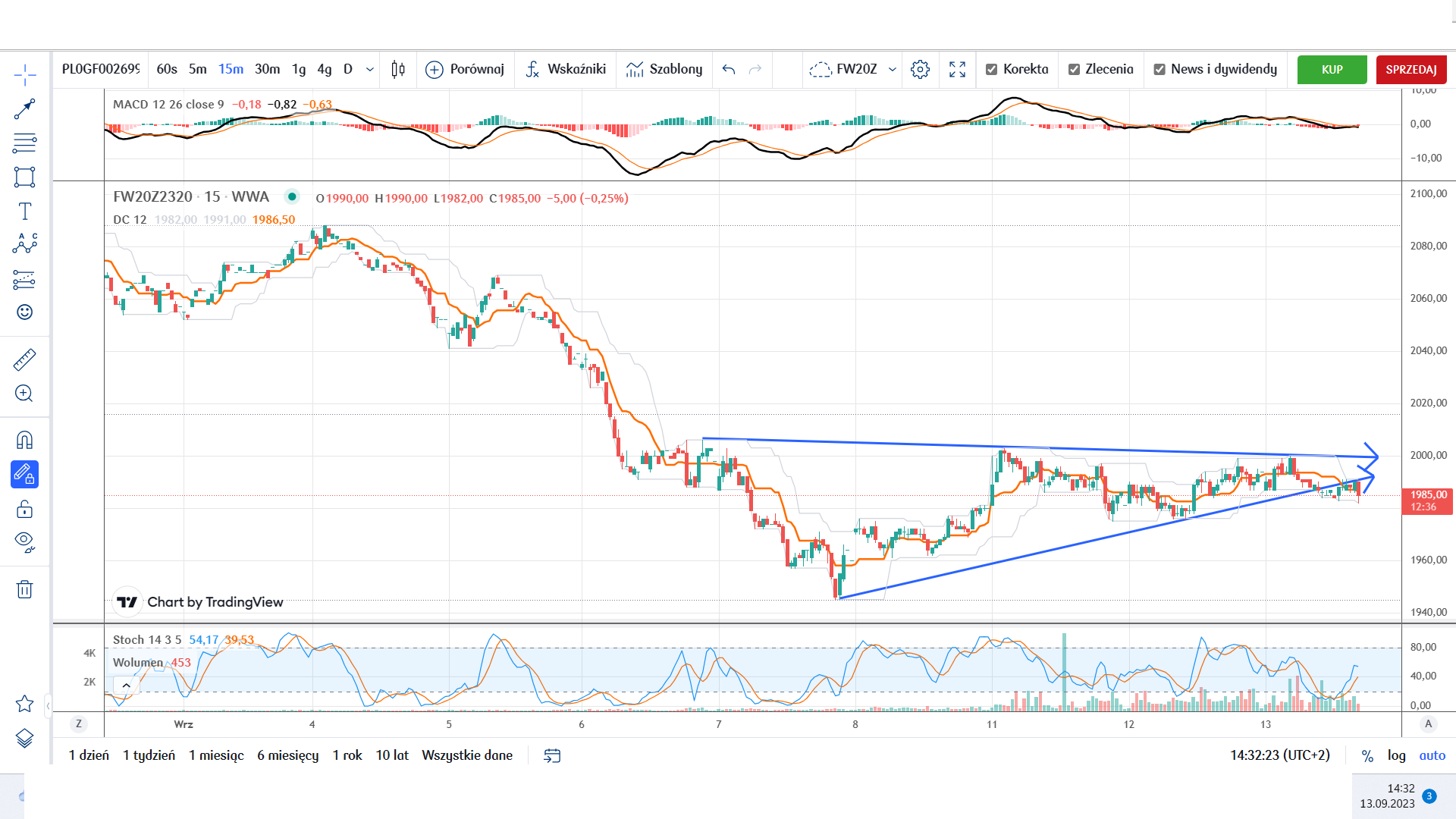Switch to D daily interval
This screenshot has width=1456, height=819.
click(348, 69)
